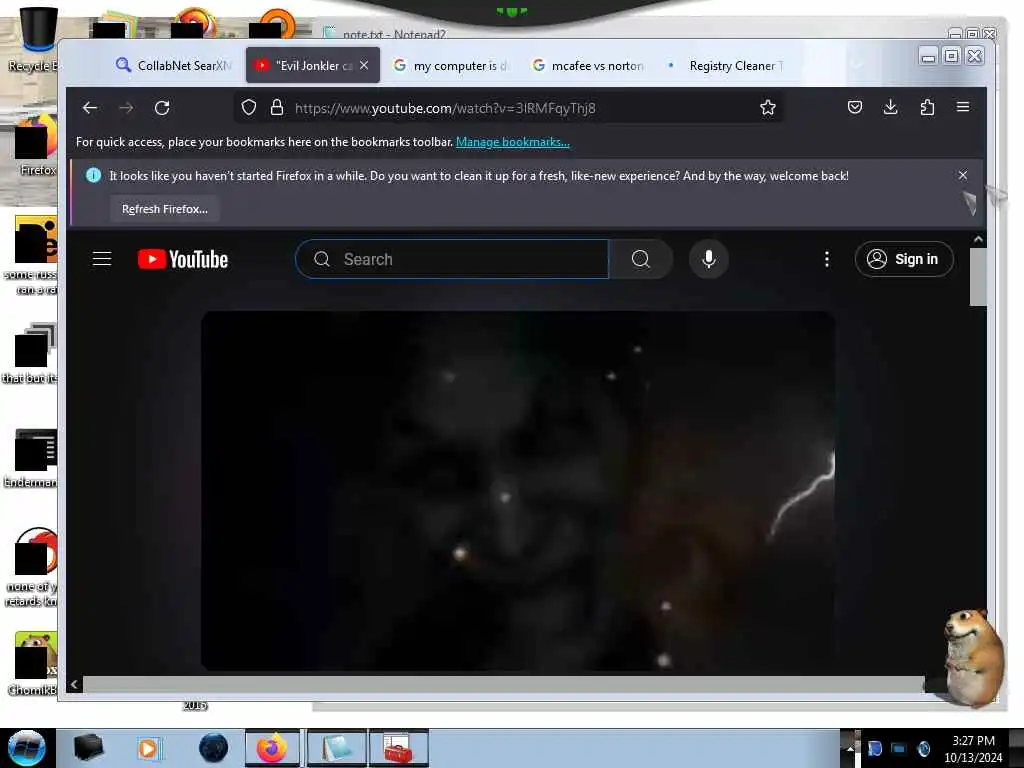Open the "mcafee vs norton" tab
The width and height of the screenshot is (1024, 768).
tap(588, 65)
